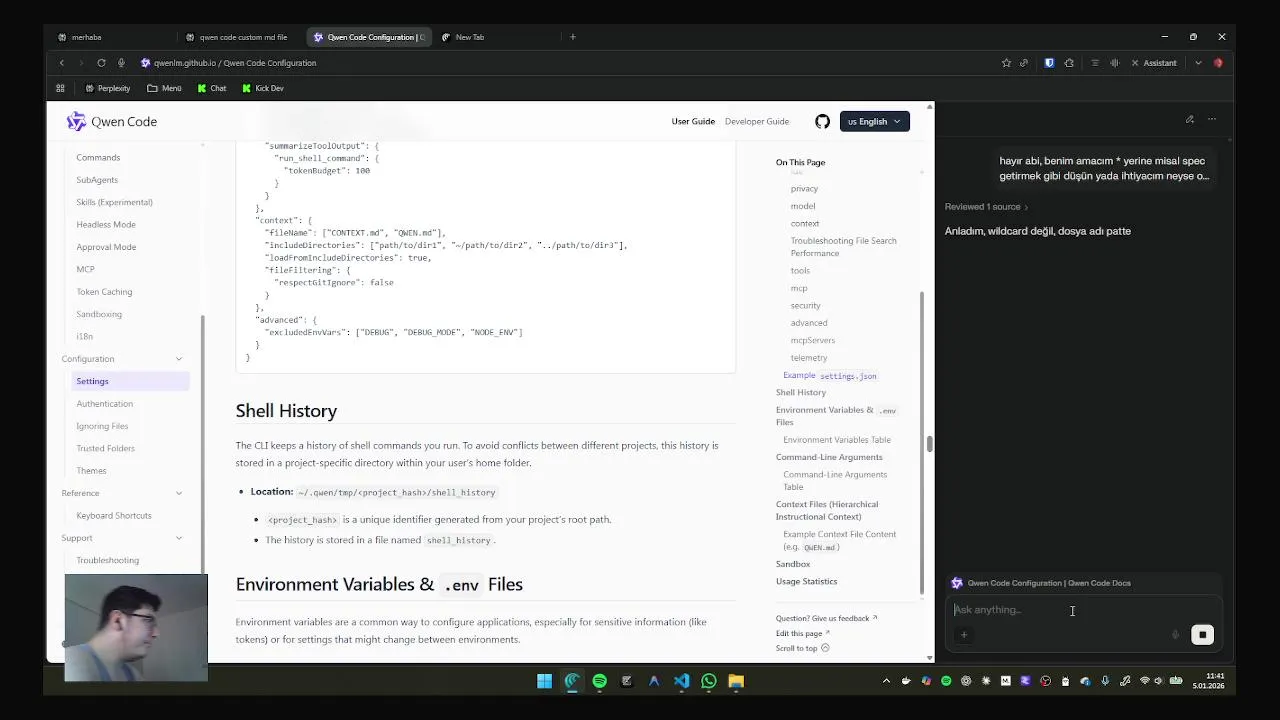Open the Perplexity bookmark

click(107, 88)
